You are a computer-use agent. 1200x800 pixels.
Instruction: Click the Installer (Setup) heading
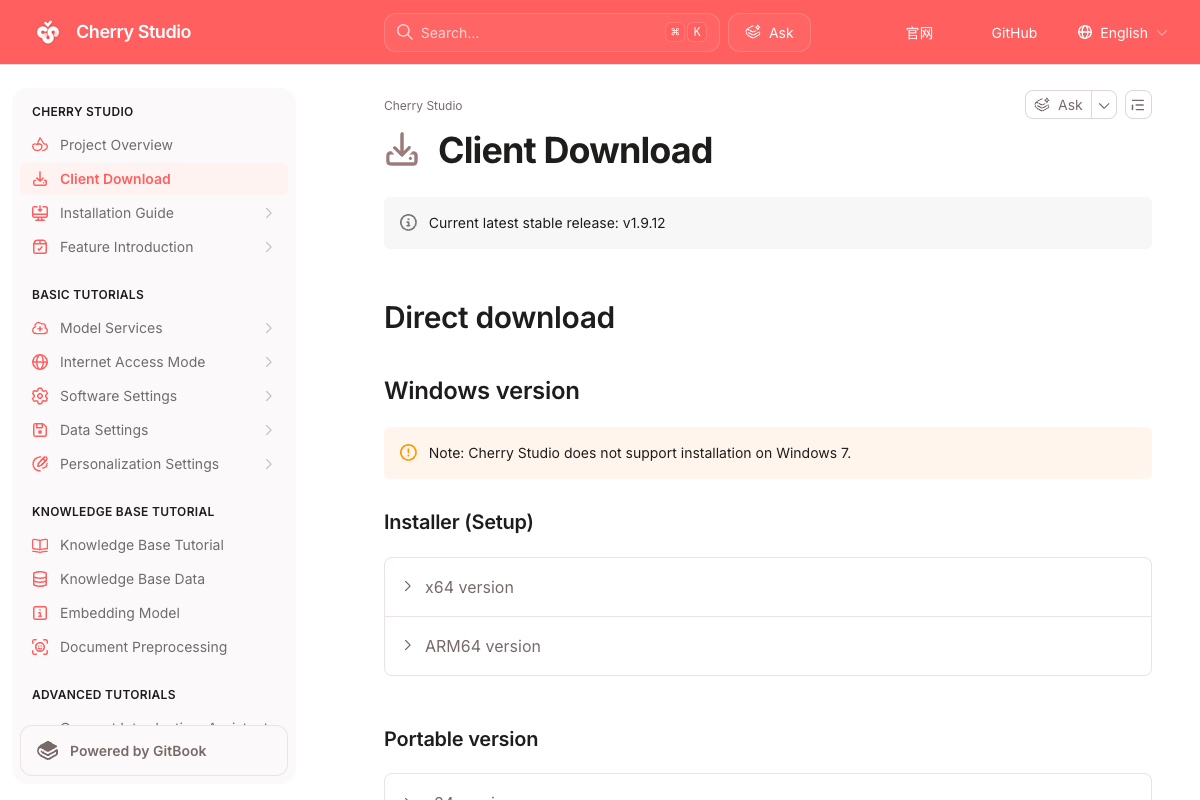(x=459, y=522)
